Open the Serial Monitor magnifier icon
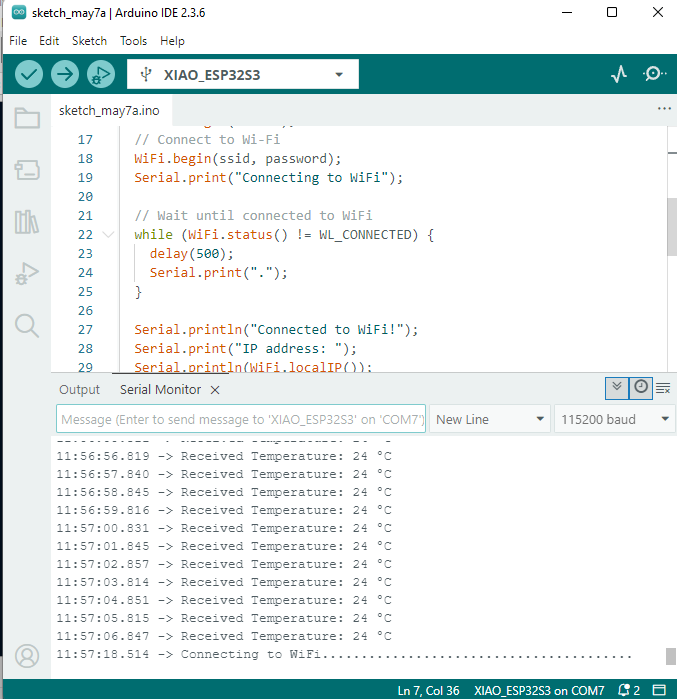Screen dimensions: 677x699 (x=654, y=74)
